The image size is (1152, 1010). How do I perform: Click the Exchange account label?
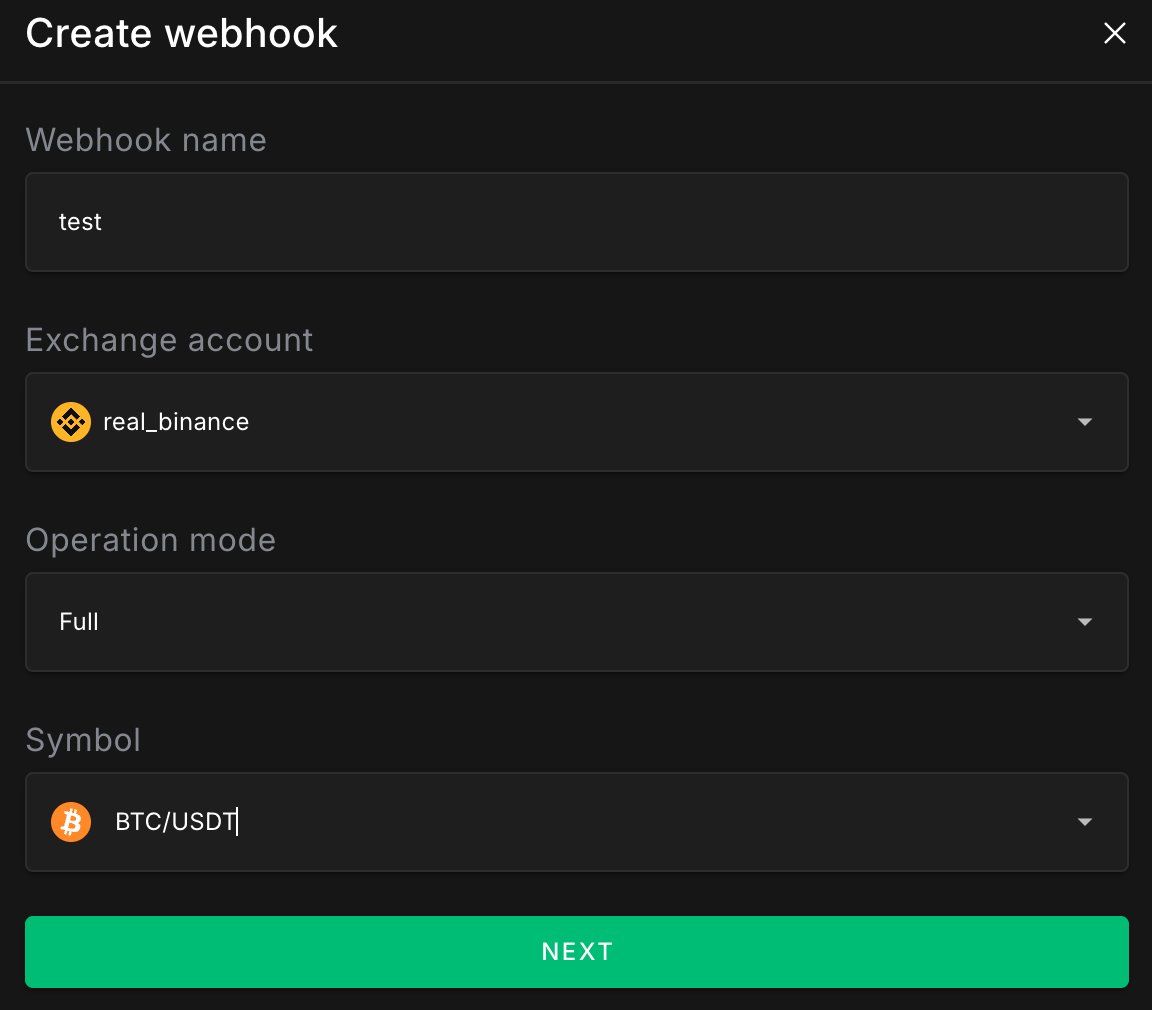click(169, 340)
